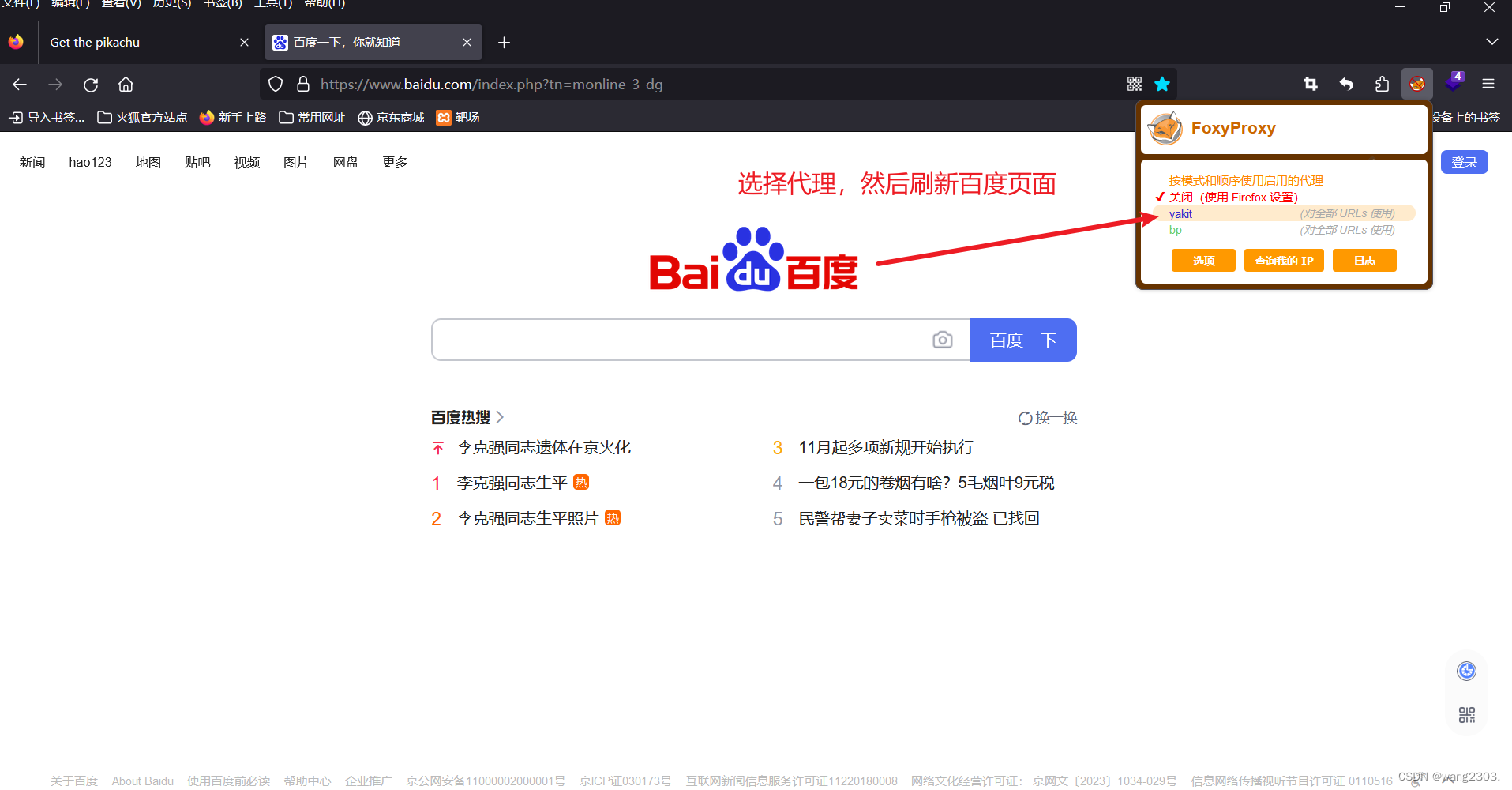Open 帮助中心 footer link
The image size is (1512, 790).
coord(307,781)
